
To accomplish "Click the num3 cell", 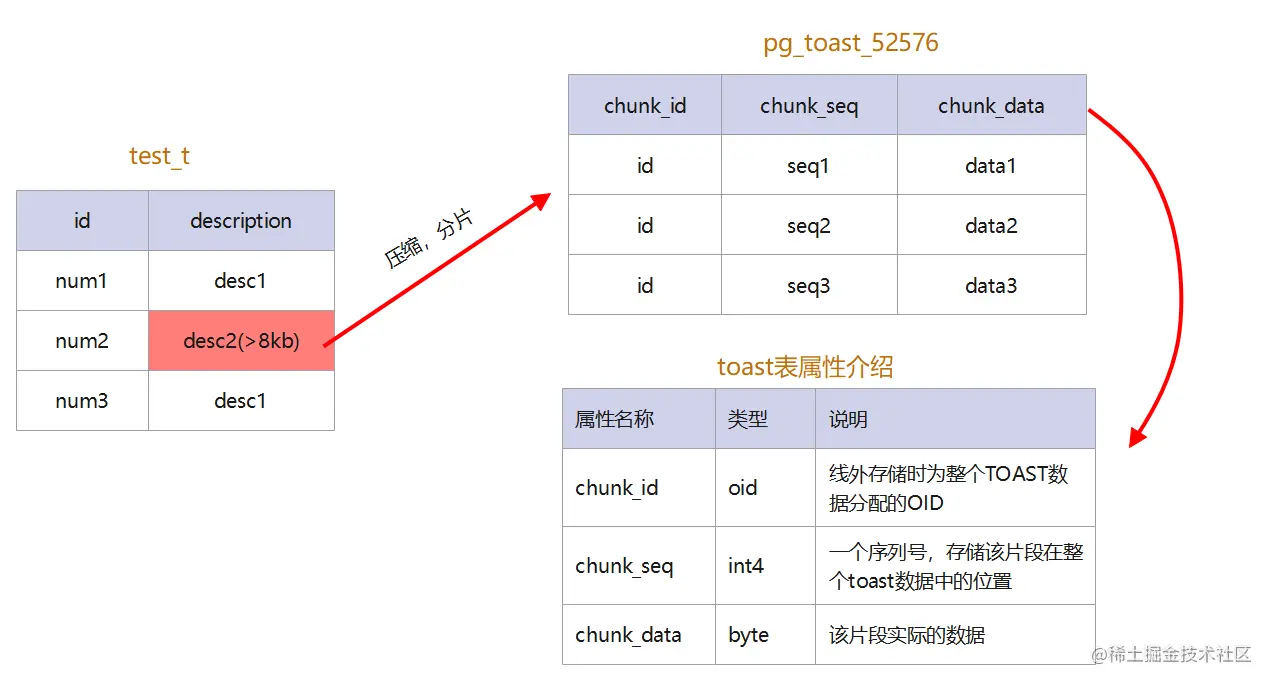I will click(x=82, y=400).
